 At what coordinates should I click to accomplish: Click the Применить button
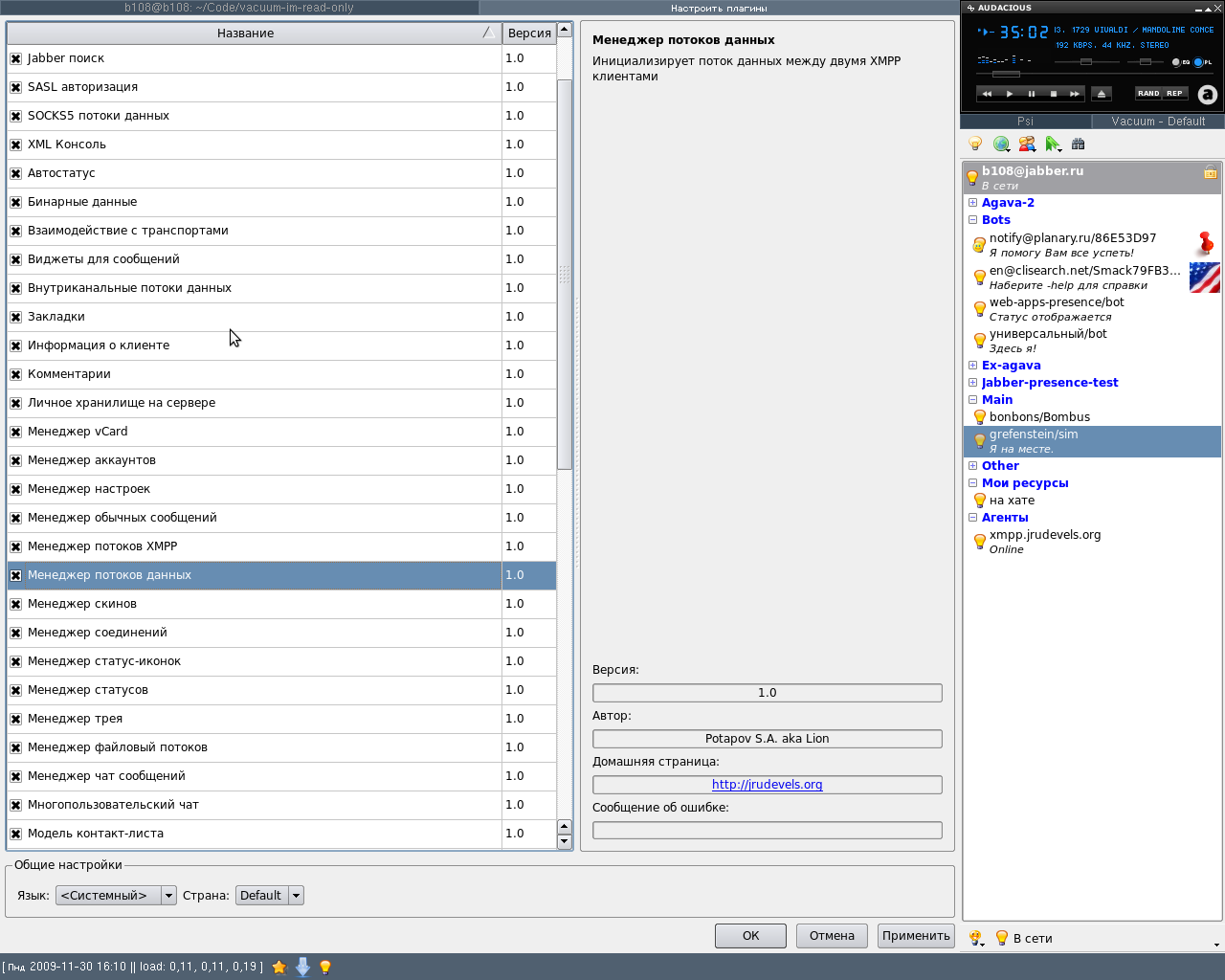[915, 936]
